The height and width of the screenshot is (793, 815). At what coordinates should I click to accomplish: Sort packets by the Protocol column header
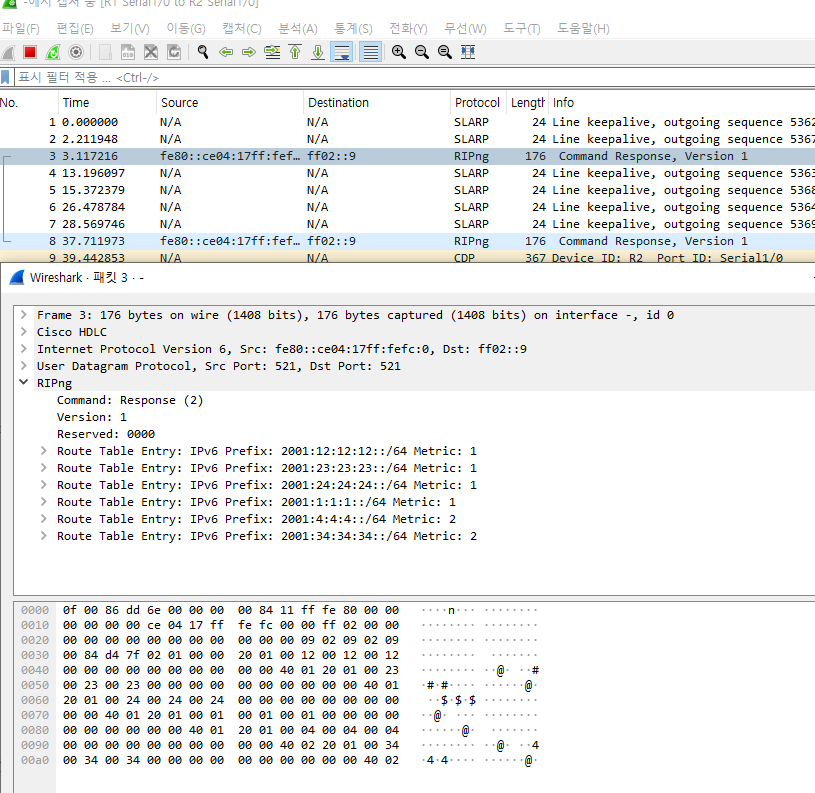pos(477,103)
